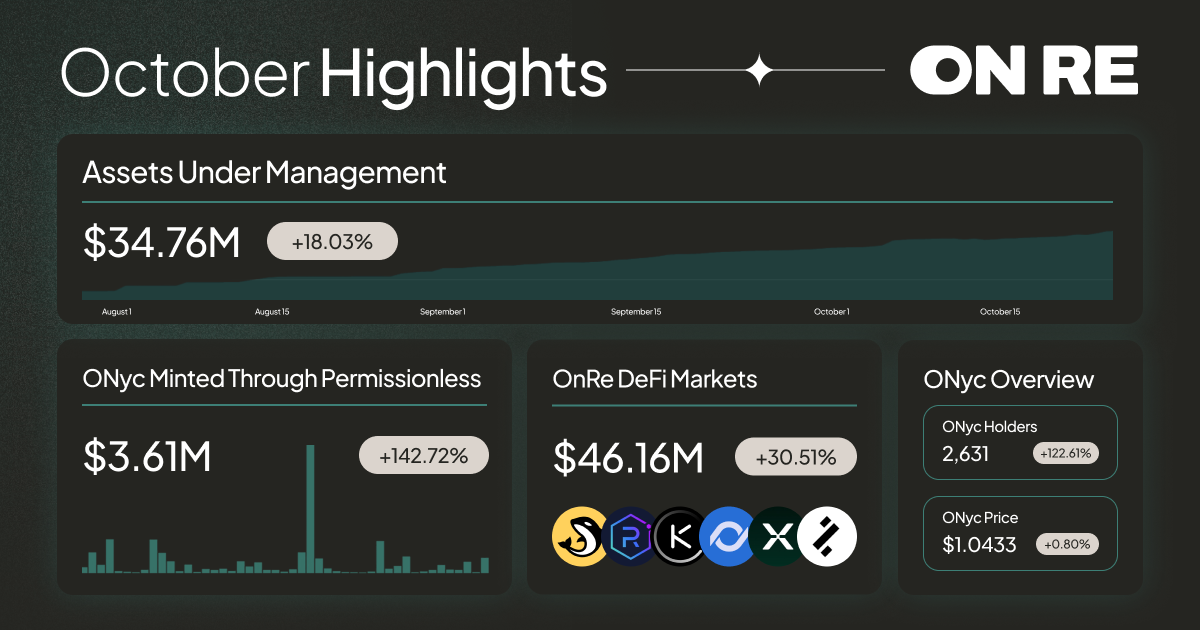Click the August 1 axis label

point(116,313)
